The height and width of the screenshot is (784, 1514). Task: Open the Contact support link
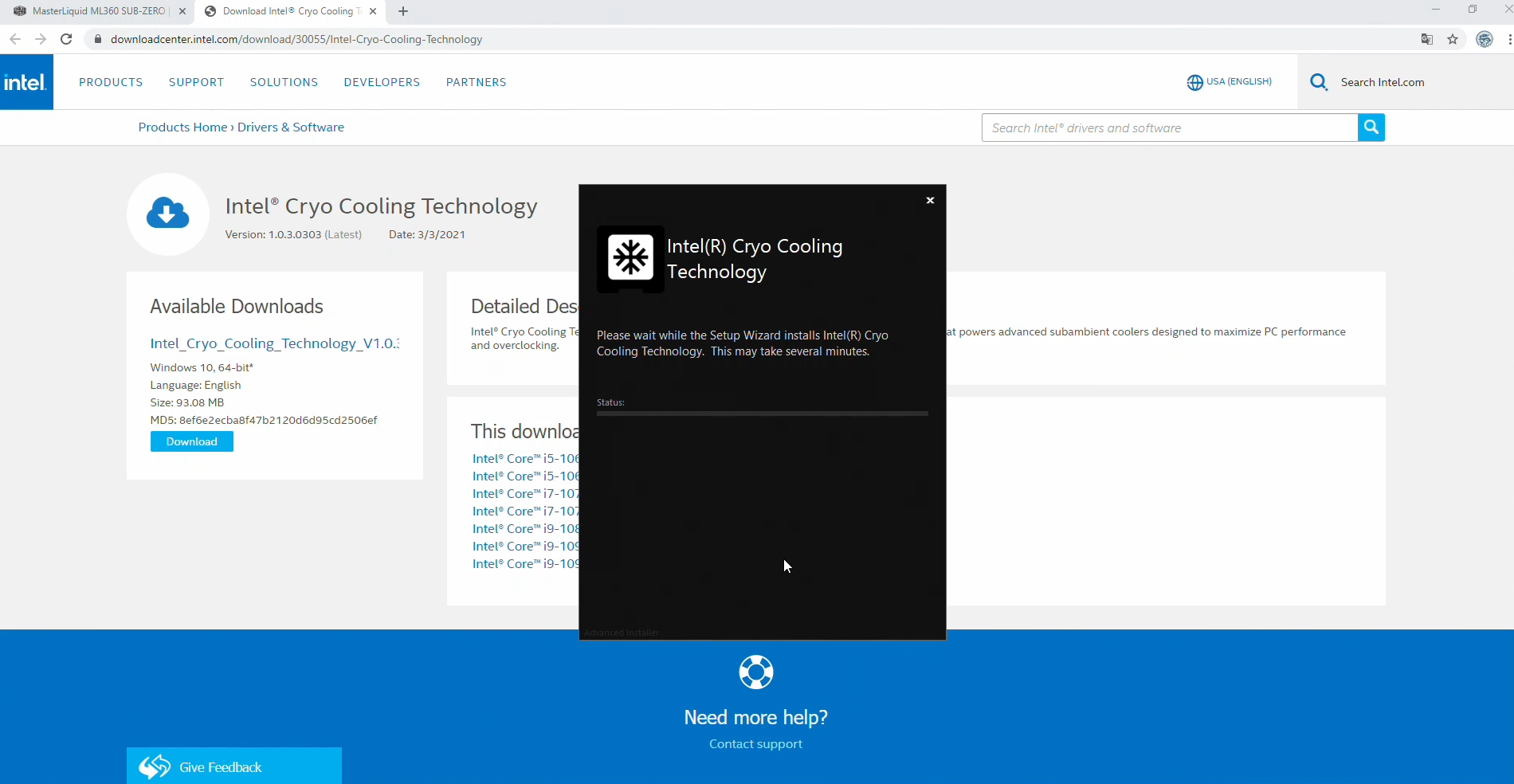point(755,744)
